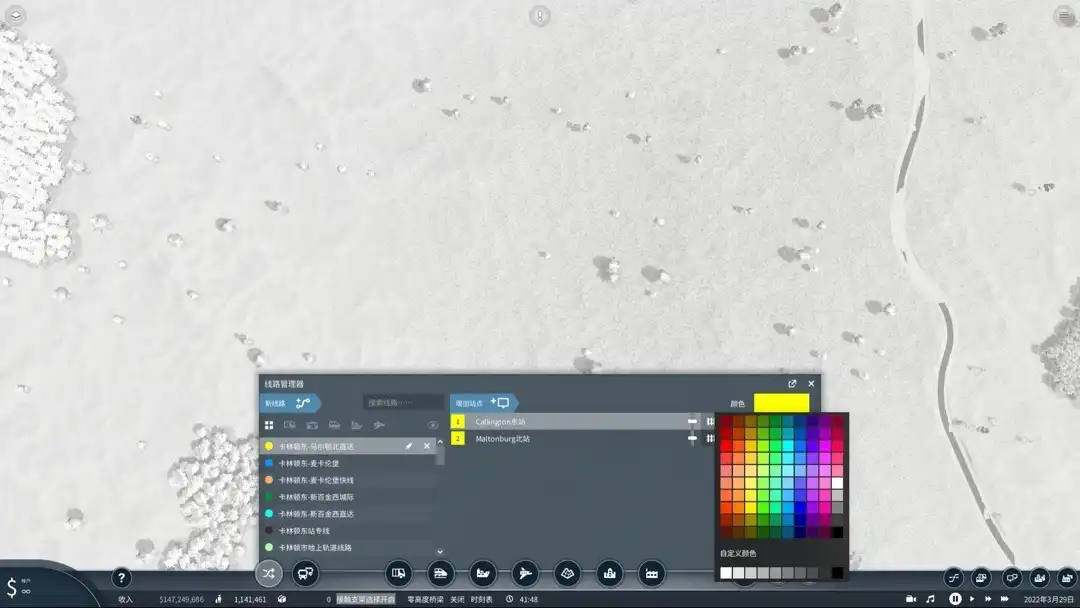The width and height of the screenshot is (1080, 608).
Task: Pick the yellow line color swatch
Action: click(781, 403)
